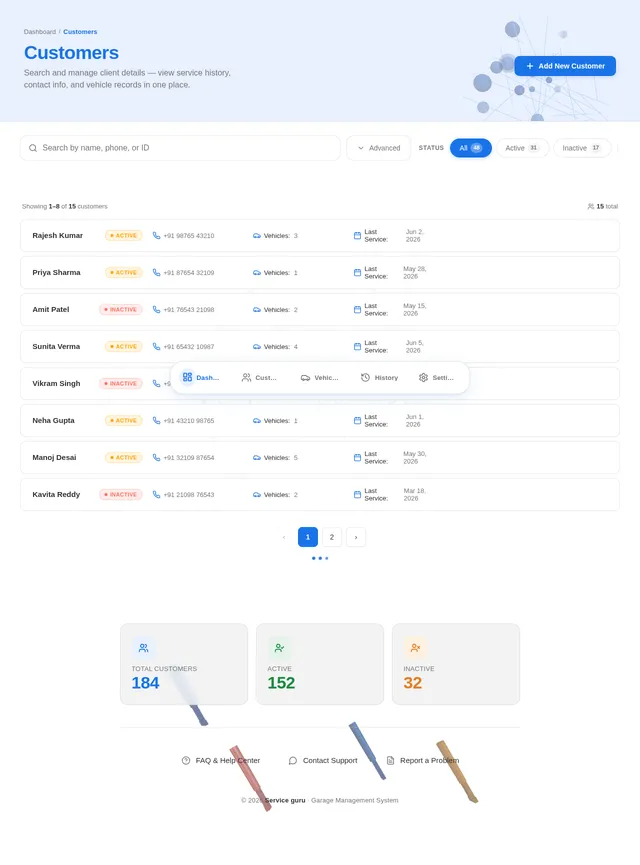Open the Active 152 stat card
Viewport: 640px width, 865px height.
click(320, 664)
